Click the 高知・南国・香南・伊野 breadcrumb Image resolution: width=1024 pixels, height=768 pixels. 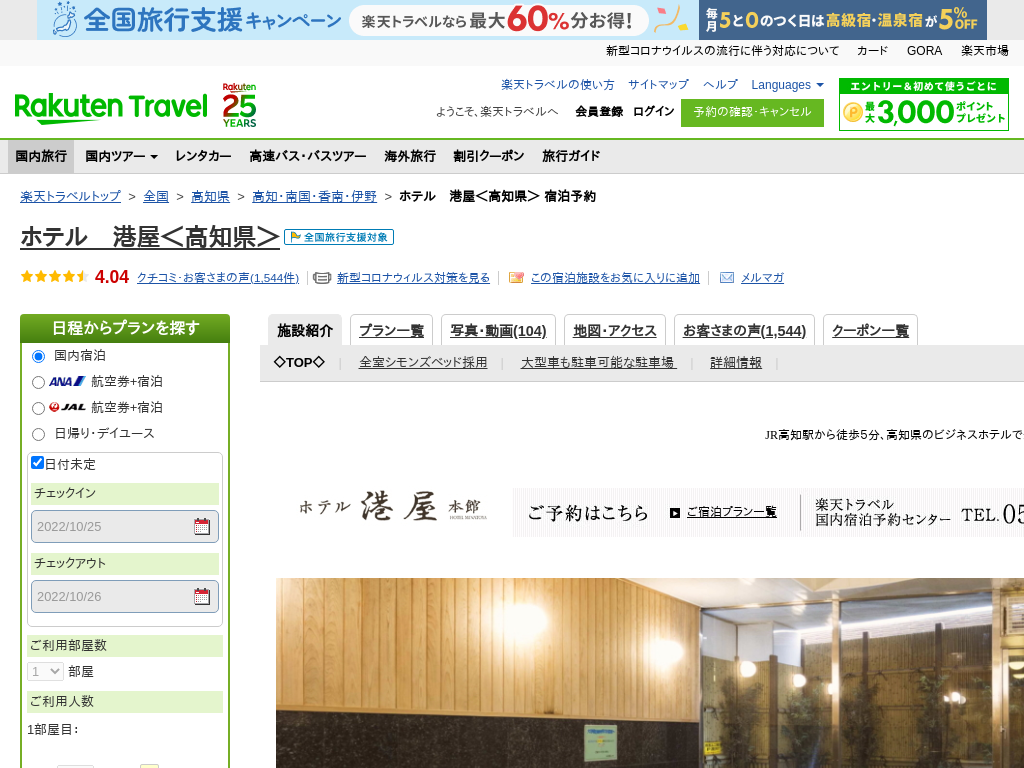click(315, 197)
